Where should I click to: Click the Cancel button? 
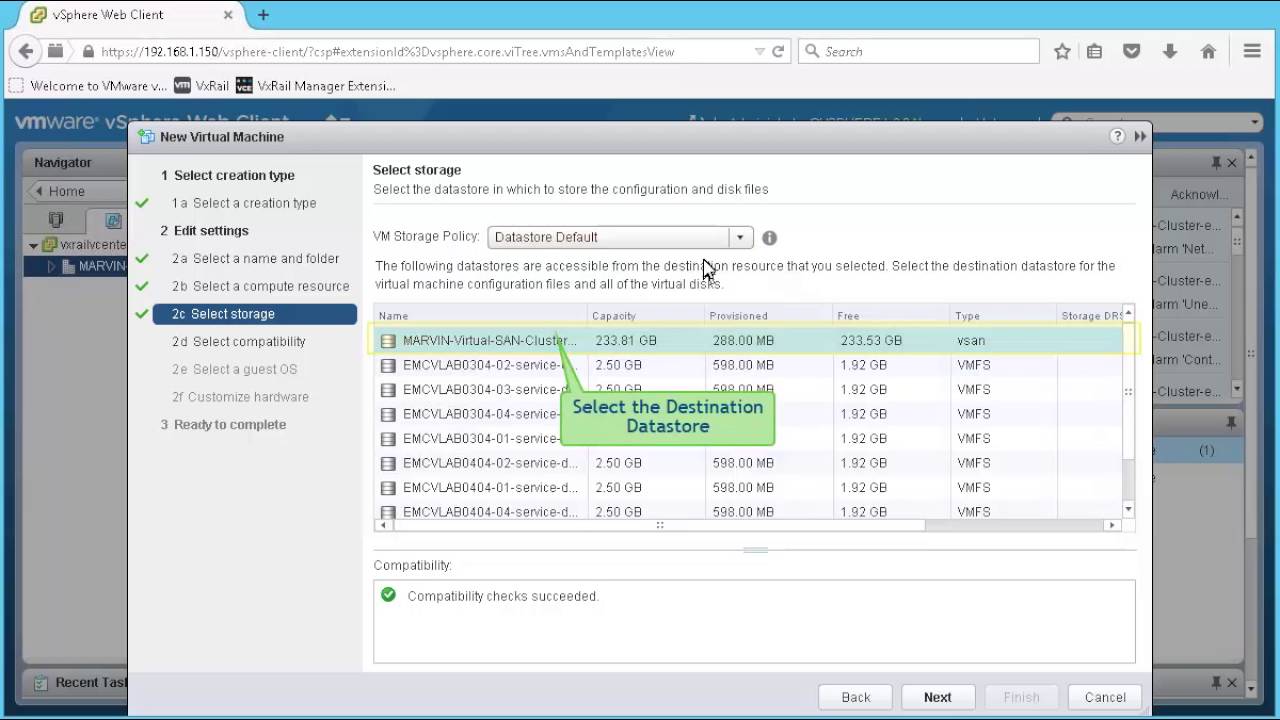[1105, 697]
